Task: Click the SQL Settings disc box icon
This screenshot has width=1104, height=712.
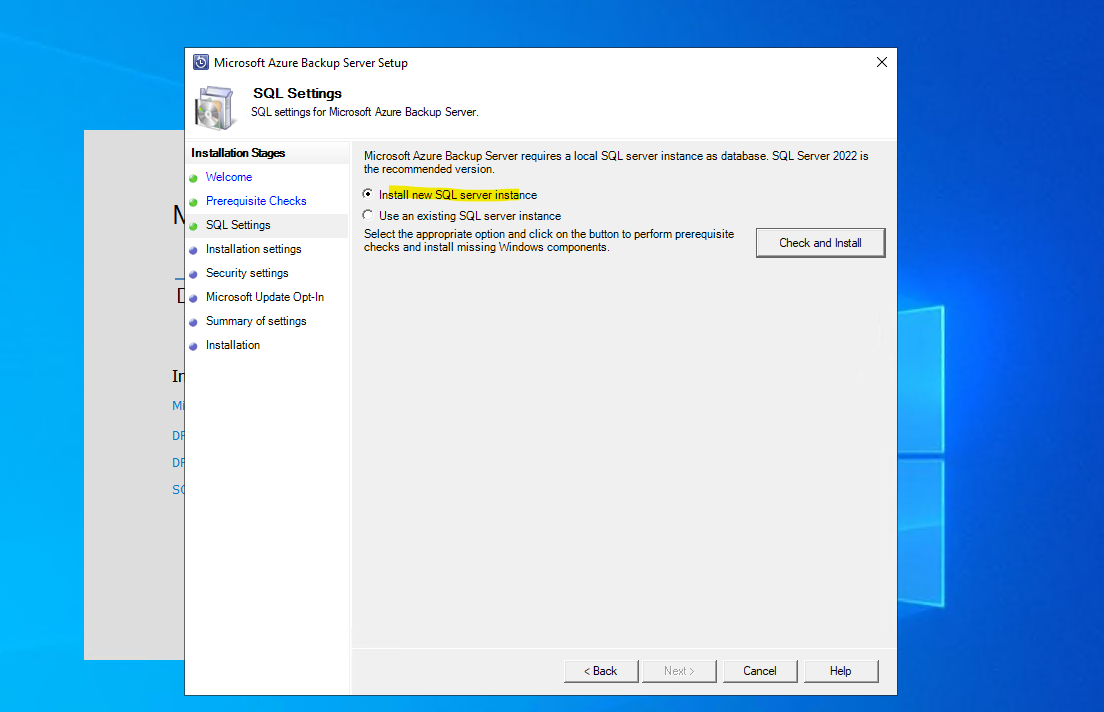Action: (215, 108)
